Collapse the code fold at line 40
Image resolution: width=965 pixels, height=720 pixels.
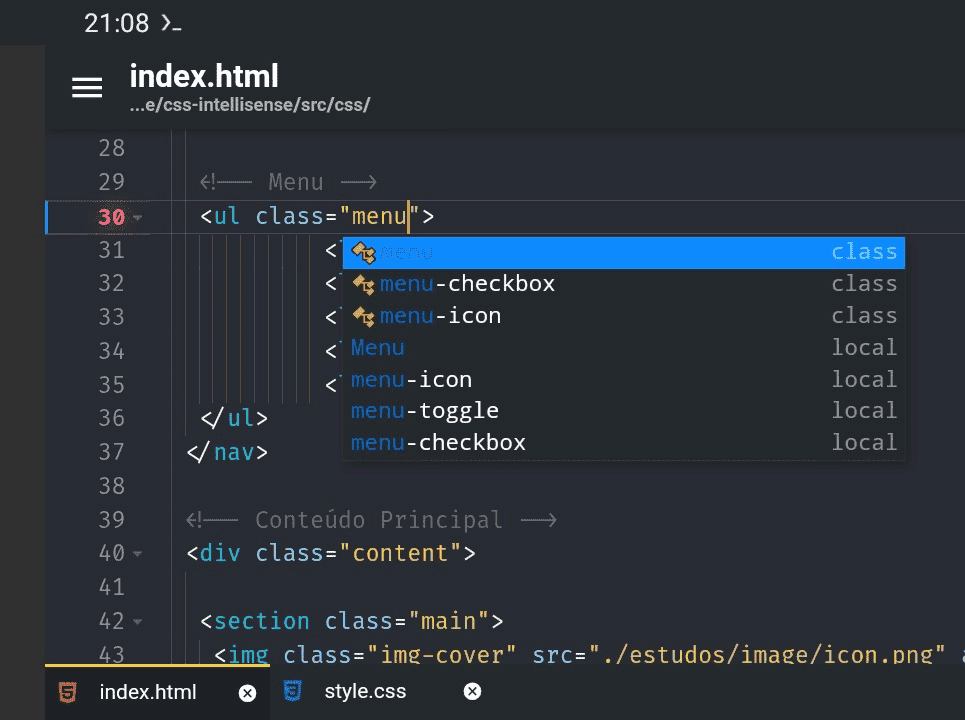click(137, 554)
